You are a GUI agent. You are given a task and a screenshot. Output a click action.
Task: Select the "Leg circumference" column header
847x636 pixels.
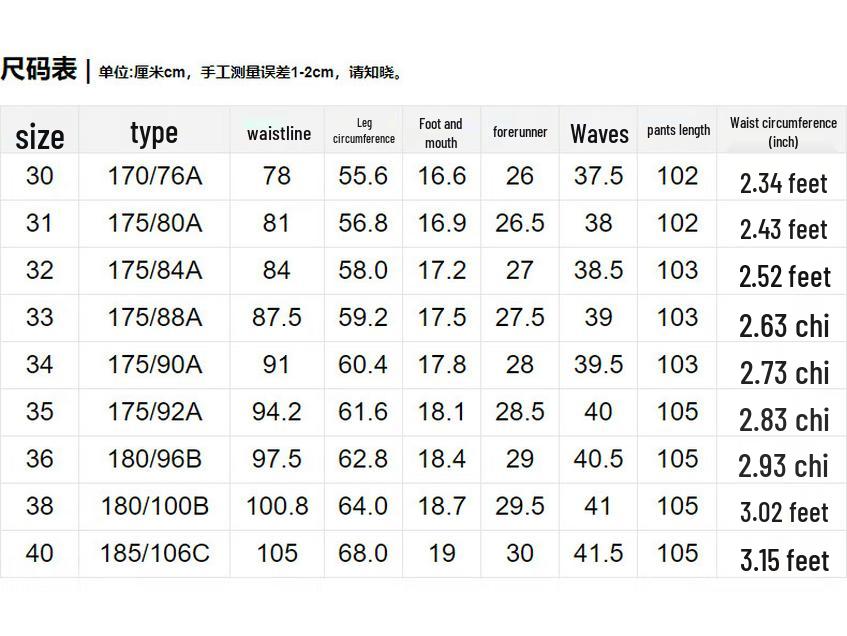click(364, 131)
